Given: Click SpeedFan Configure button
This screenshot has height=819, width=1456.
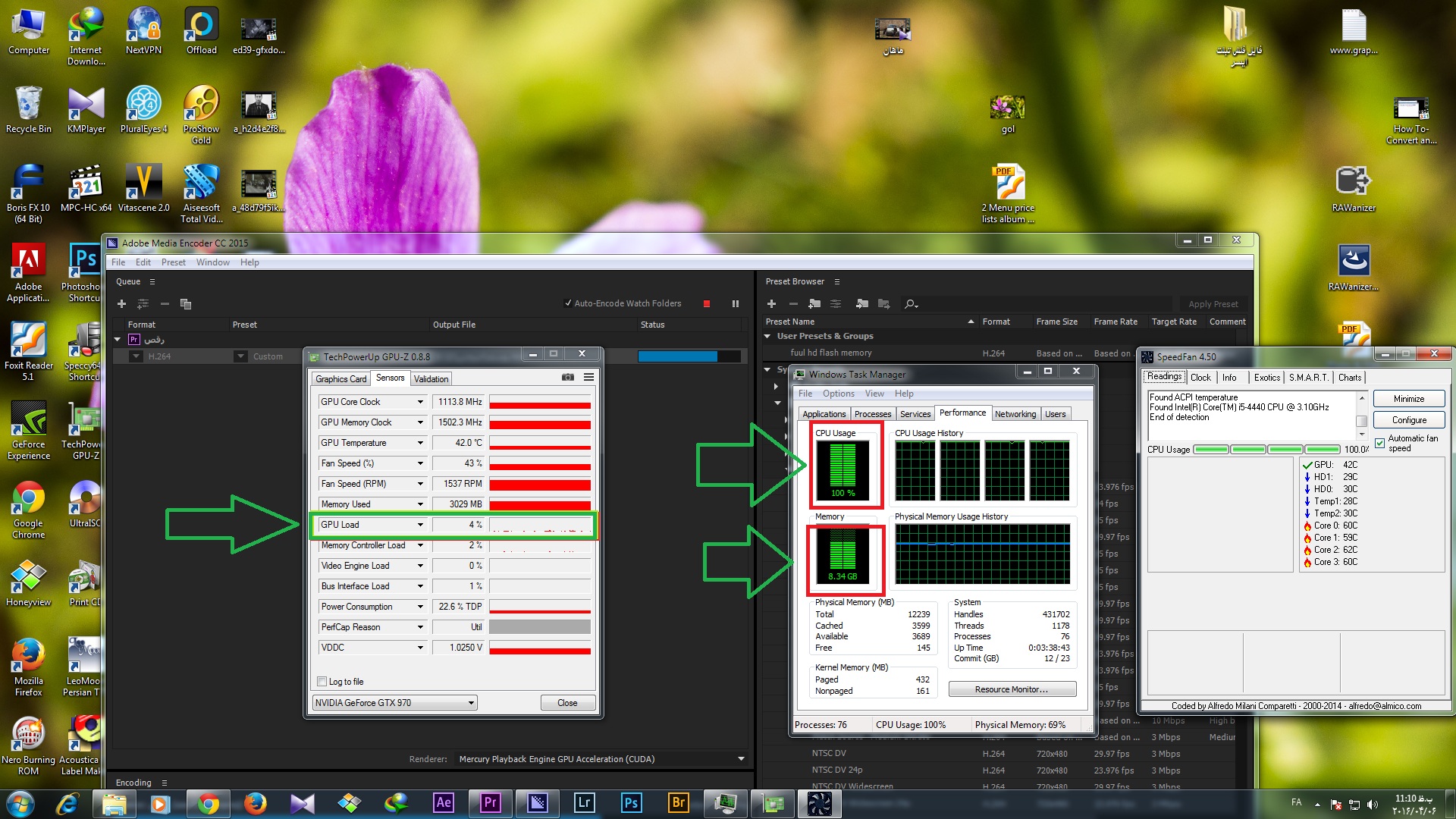Looking at the screenshot, I should (x=1408, y=420).
